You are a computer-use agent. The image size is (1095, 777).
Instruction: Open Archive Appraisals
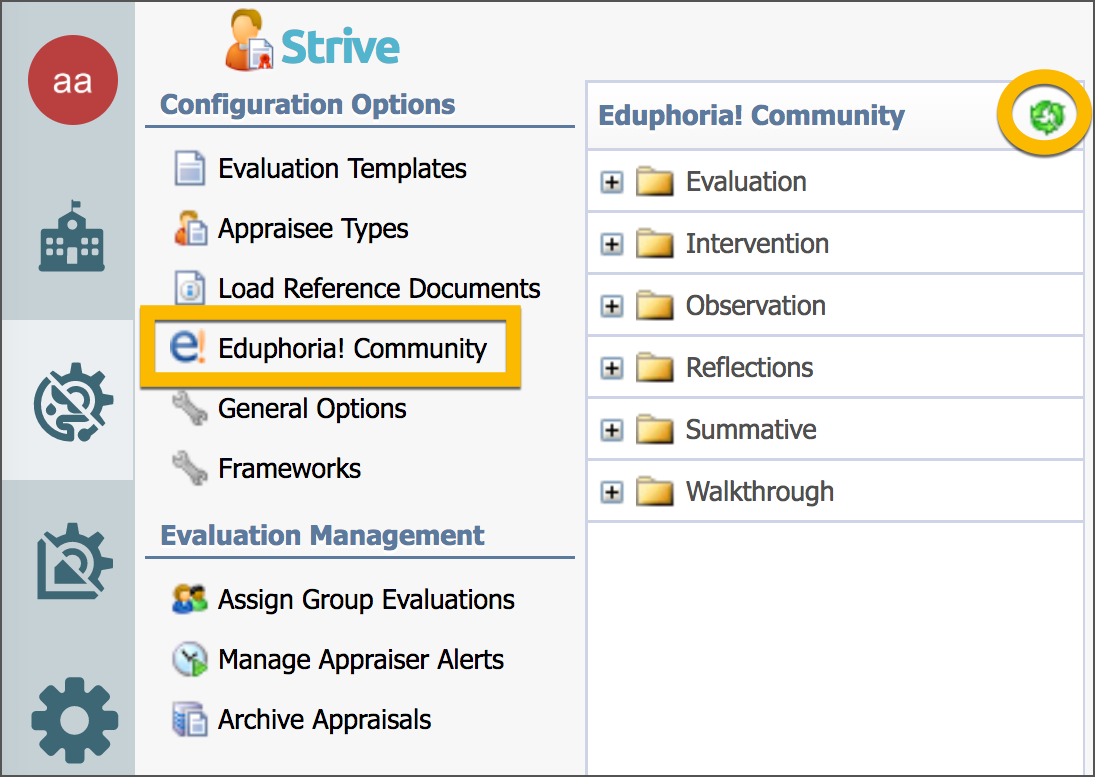point(325,720)
